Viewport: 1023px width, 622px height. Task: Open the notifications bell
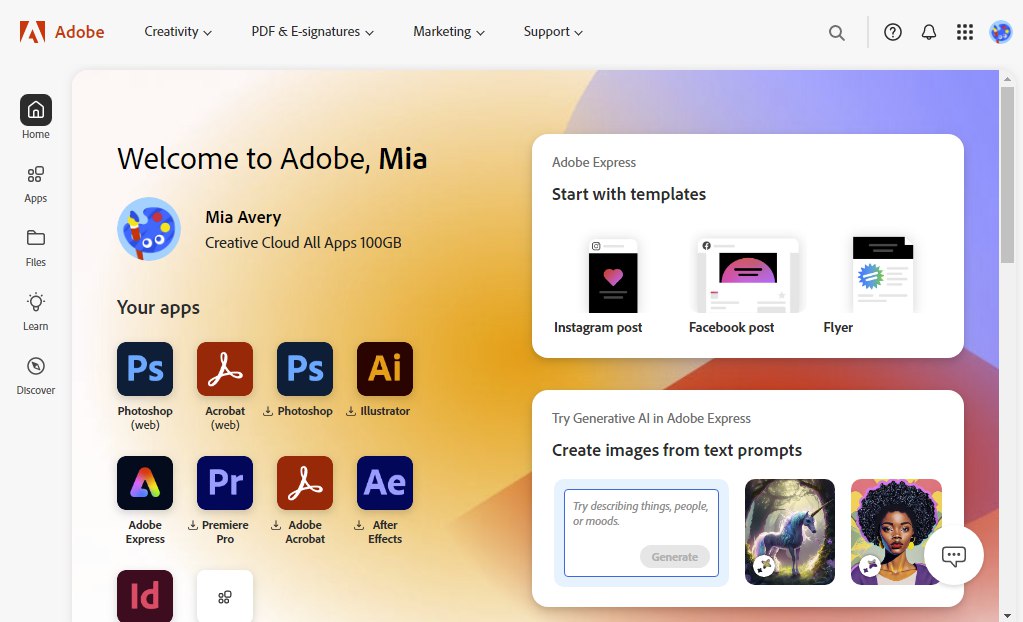click(928, 31)
